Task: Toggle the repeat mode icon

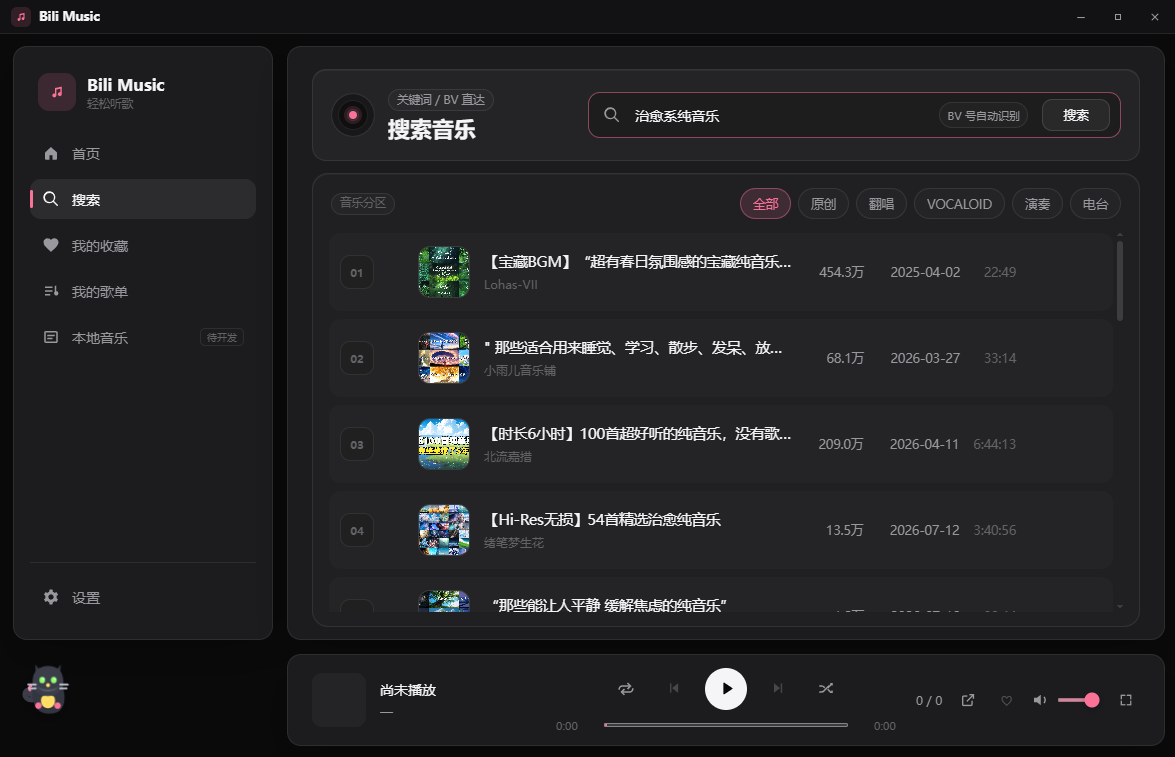Action: [626, 688]
